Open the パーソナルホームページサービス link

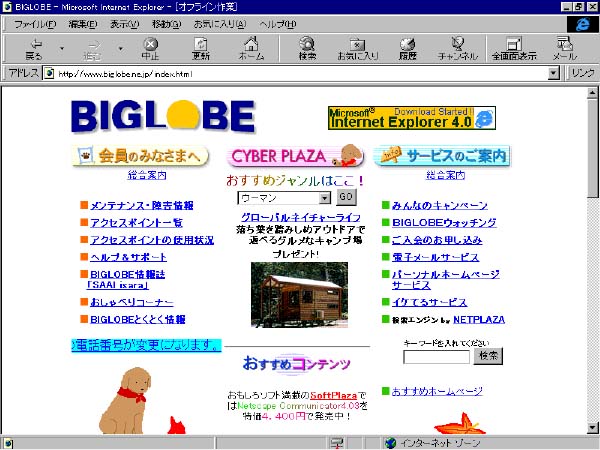coord(446,280)
